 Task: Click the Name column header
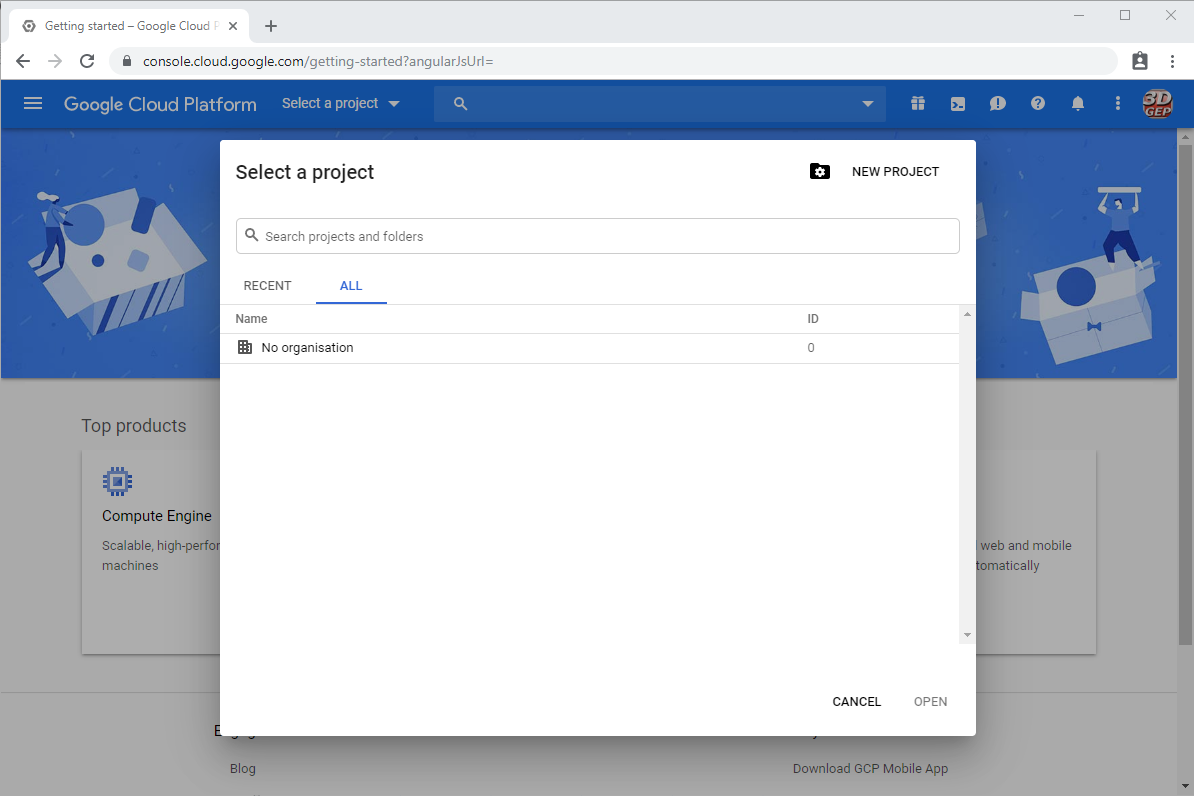(251, 319)
